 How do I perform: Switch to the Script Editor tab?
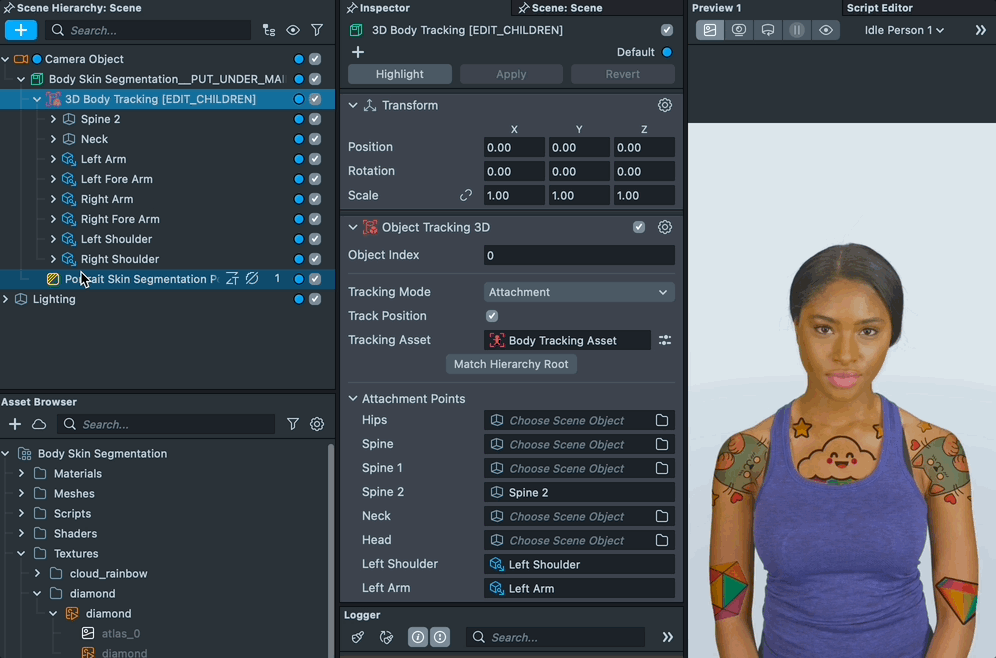(879, 8)
